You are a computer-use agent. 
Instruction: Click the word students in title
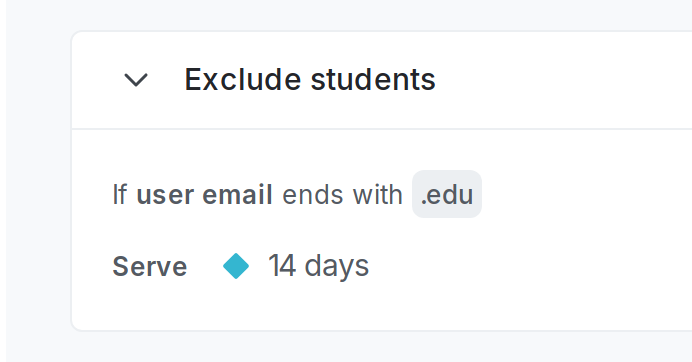click(373, 80)
